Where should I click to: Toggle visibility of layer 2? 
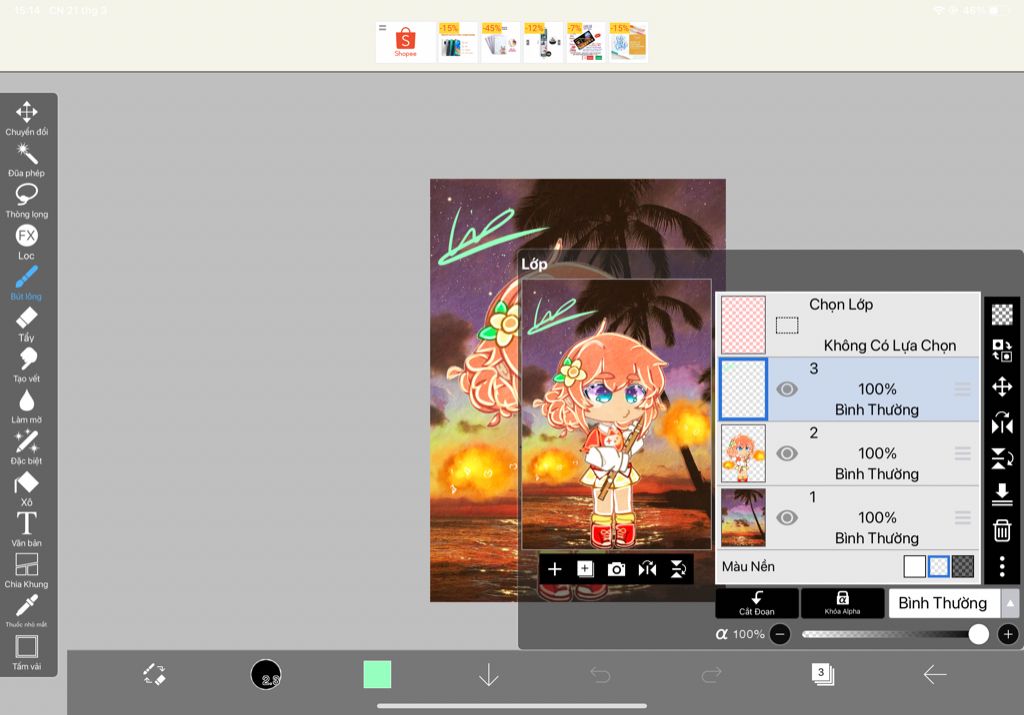[x=787, y=453]
